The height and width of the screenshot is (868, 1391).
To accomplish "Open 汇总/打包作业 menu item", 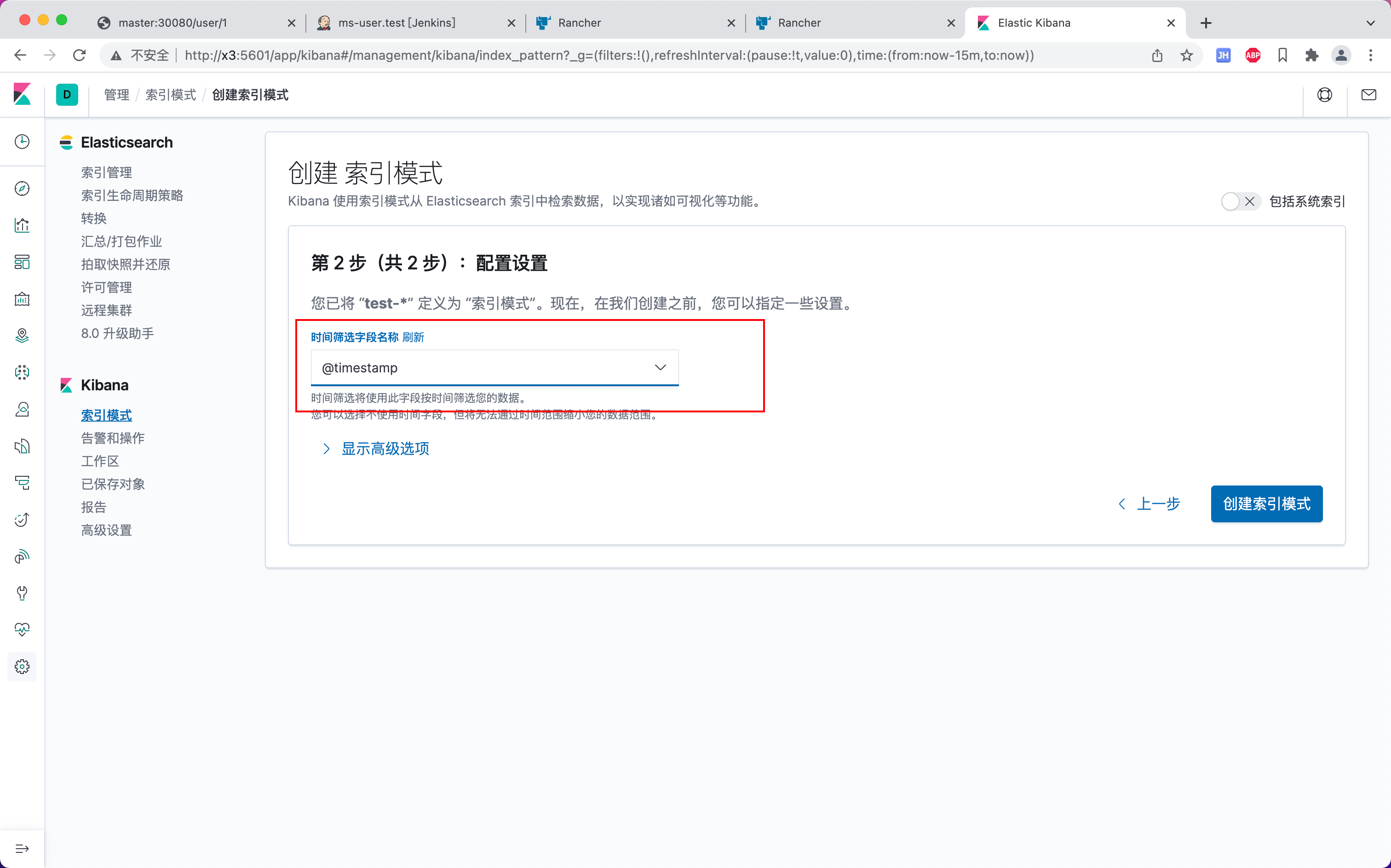I will tap(121, 241).
